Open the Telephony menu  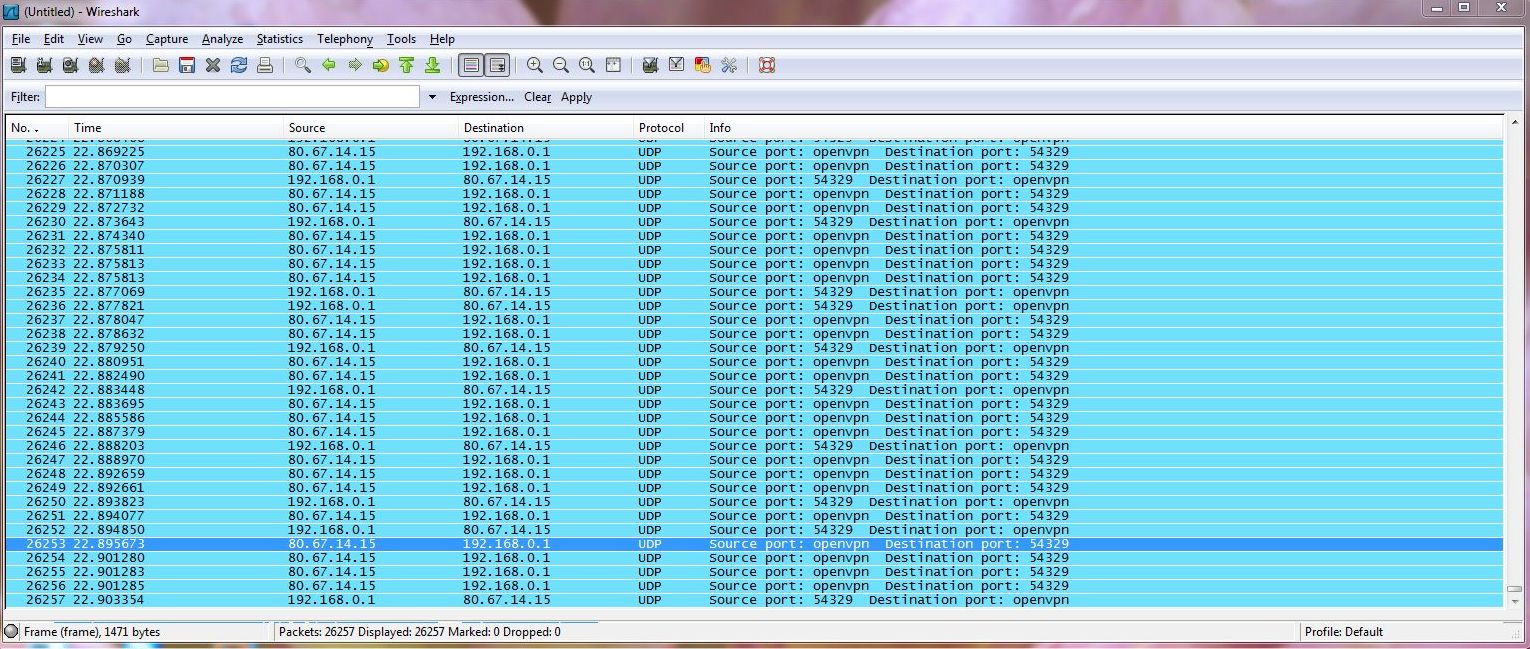pos(345,39)
